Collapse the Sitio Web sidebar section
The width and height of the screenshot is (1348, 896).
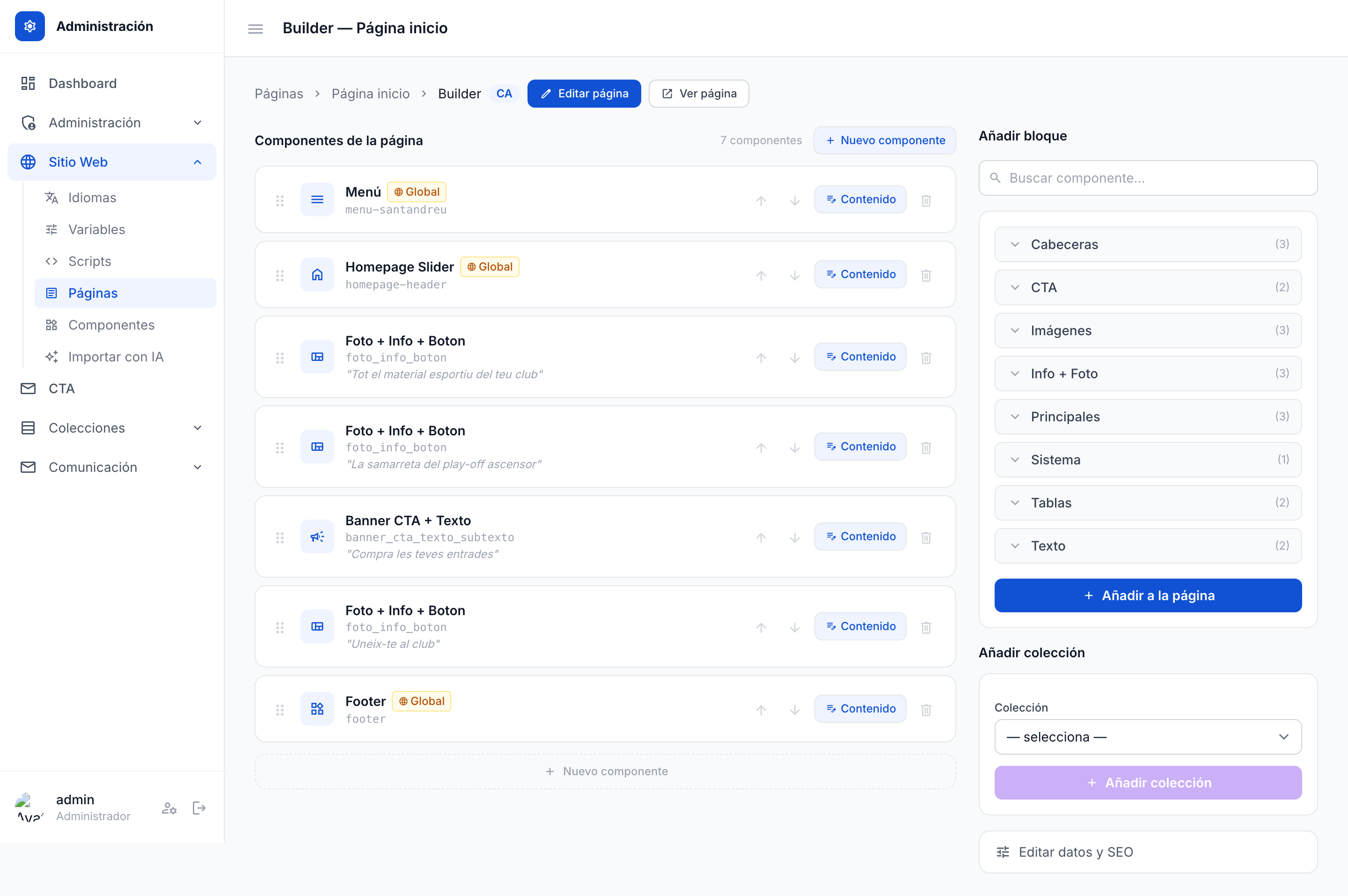(112, 162)
